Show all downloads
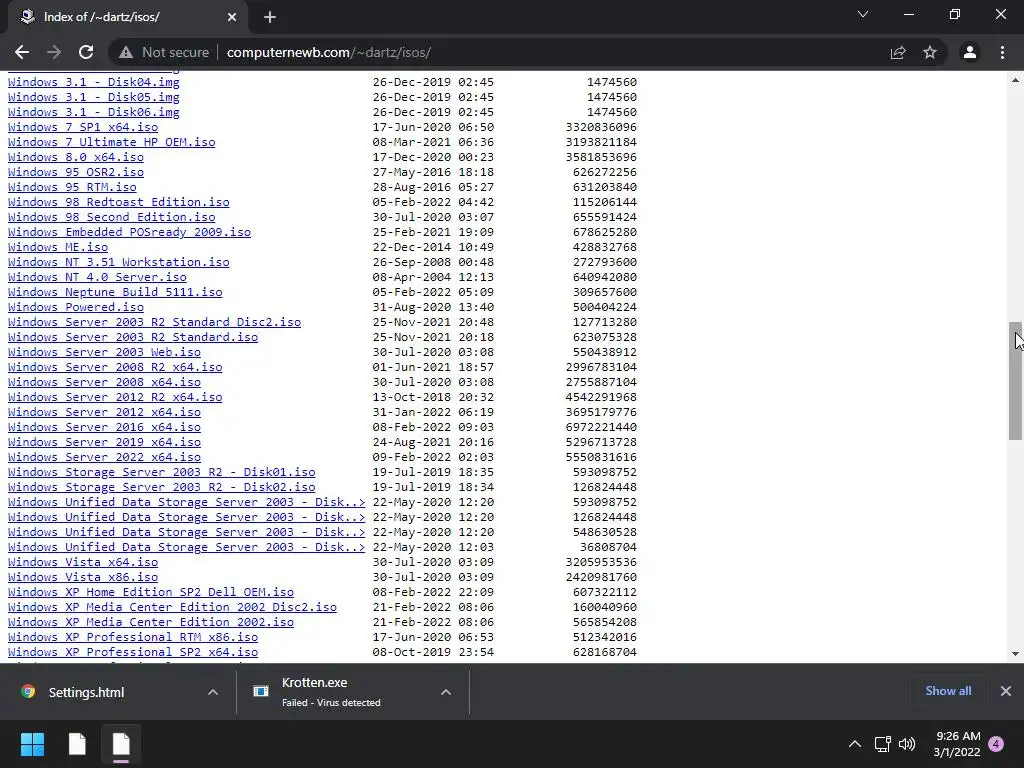The image size is (1024, 768). 948,691
